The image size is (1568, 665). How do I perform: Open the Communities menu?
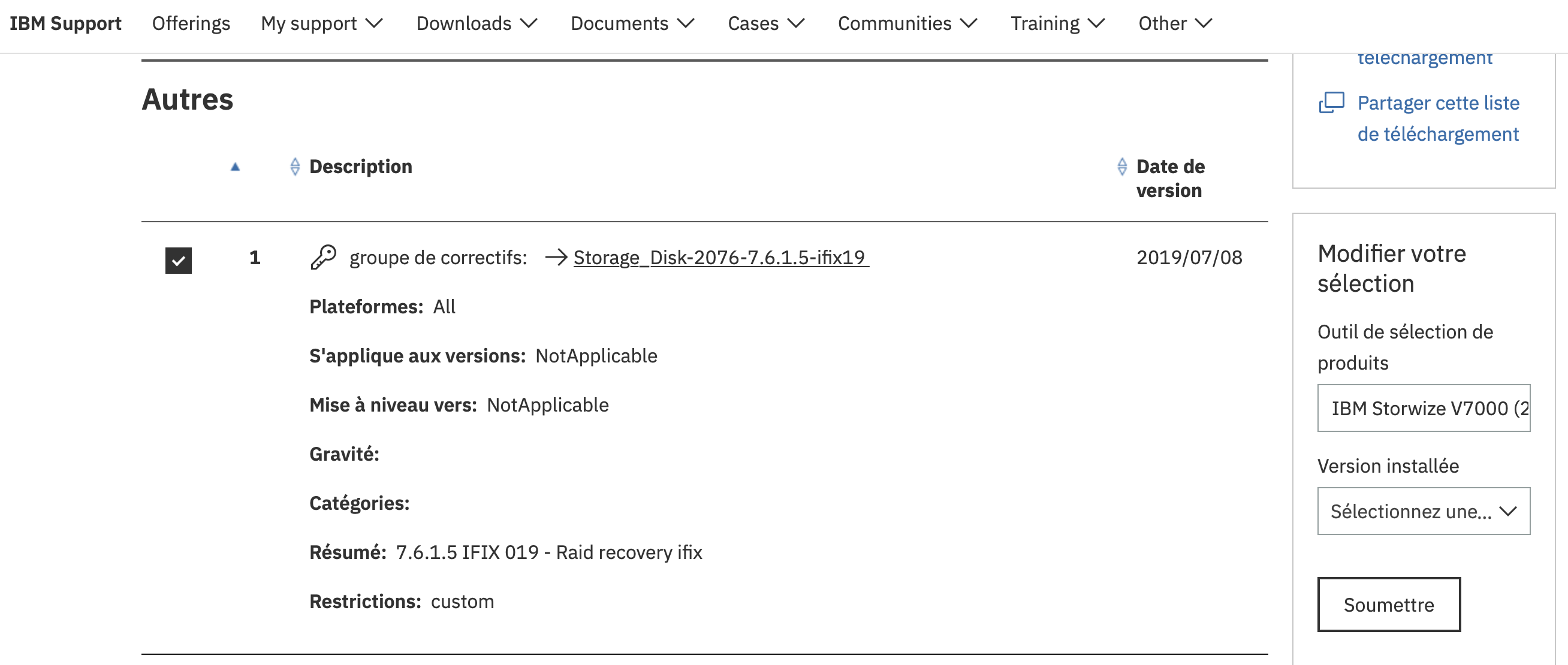907,24
